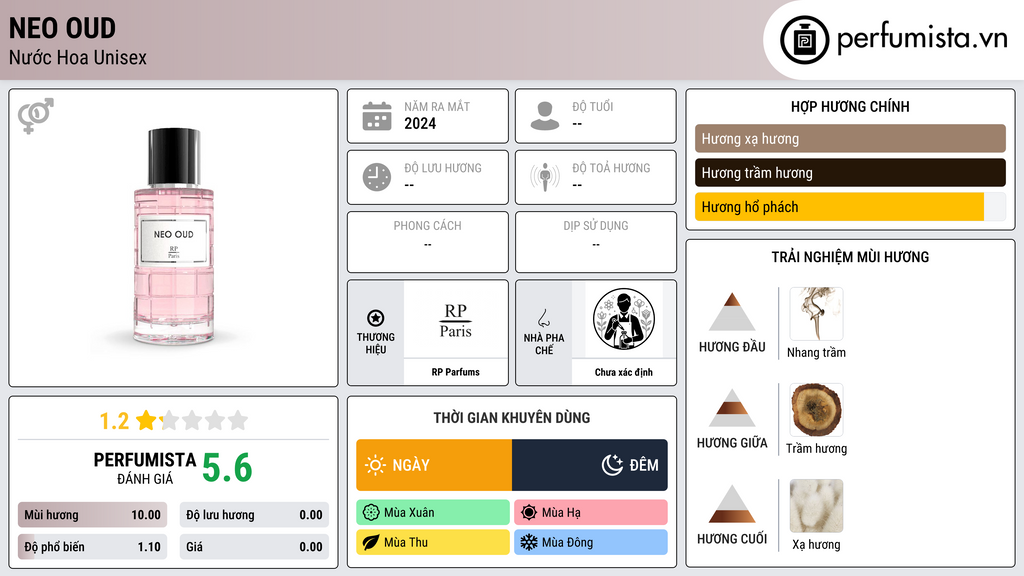Click the Thời gian khuyên dùng heading
Image resolution: width=1024 pixels, height=576 pixels.
(512, 418)
